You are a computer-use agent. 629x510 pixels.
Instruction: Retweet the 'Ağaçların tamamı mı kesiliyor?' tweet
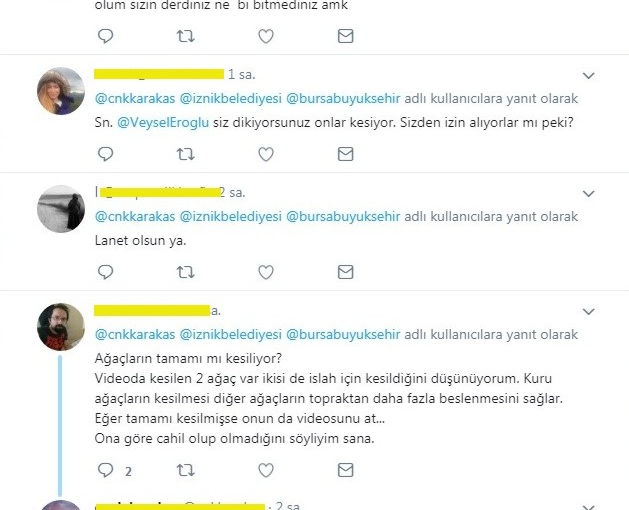(186, 470)
